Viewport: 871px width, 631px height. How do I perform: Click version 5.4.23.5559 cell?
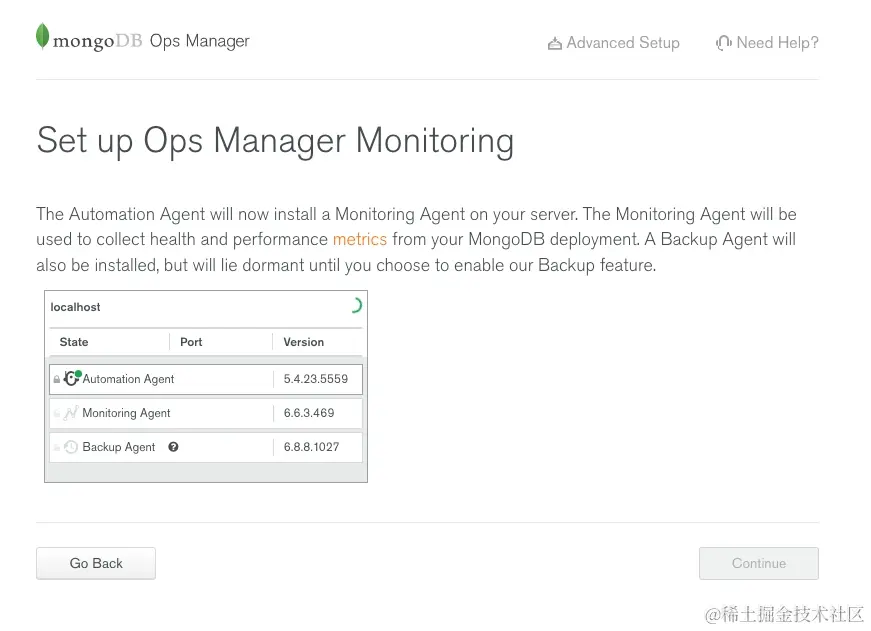[316, 379]
